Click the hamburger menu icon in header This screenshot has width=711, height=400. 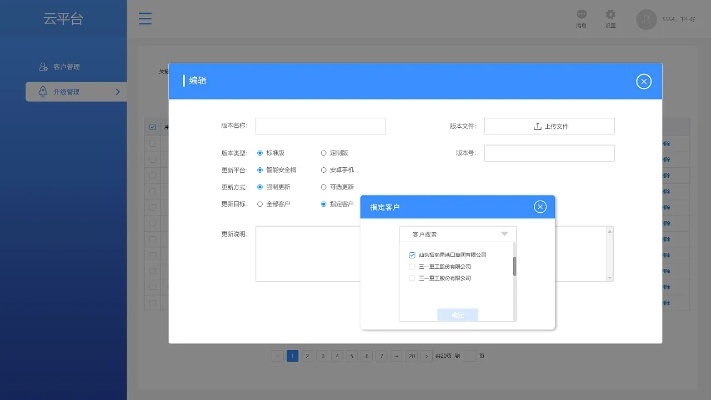point(146,19)
